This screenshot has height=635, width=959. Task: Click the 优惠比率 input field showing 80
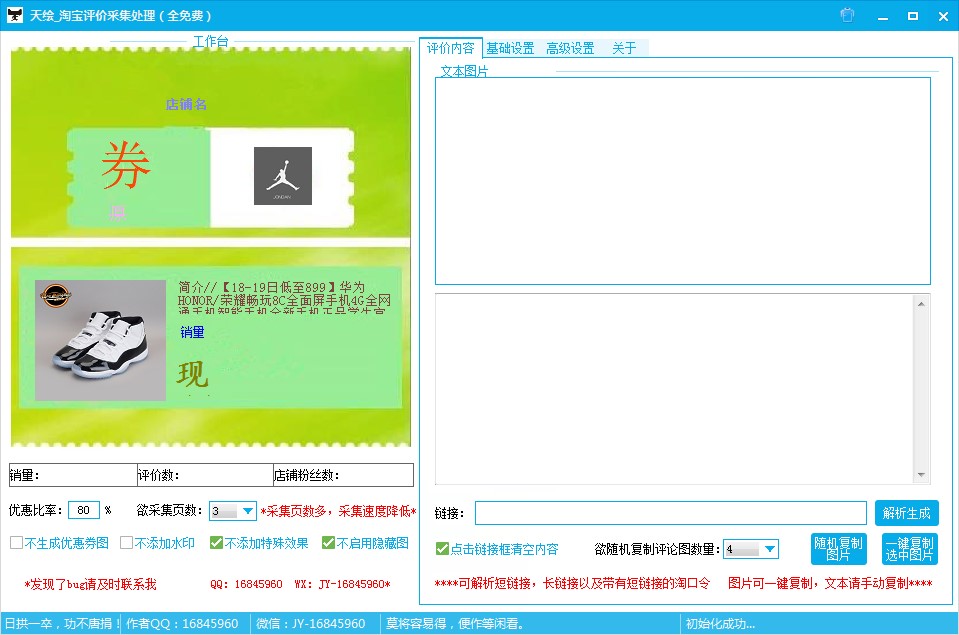[x=84, y=510]
